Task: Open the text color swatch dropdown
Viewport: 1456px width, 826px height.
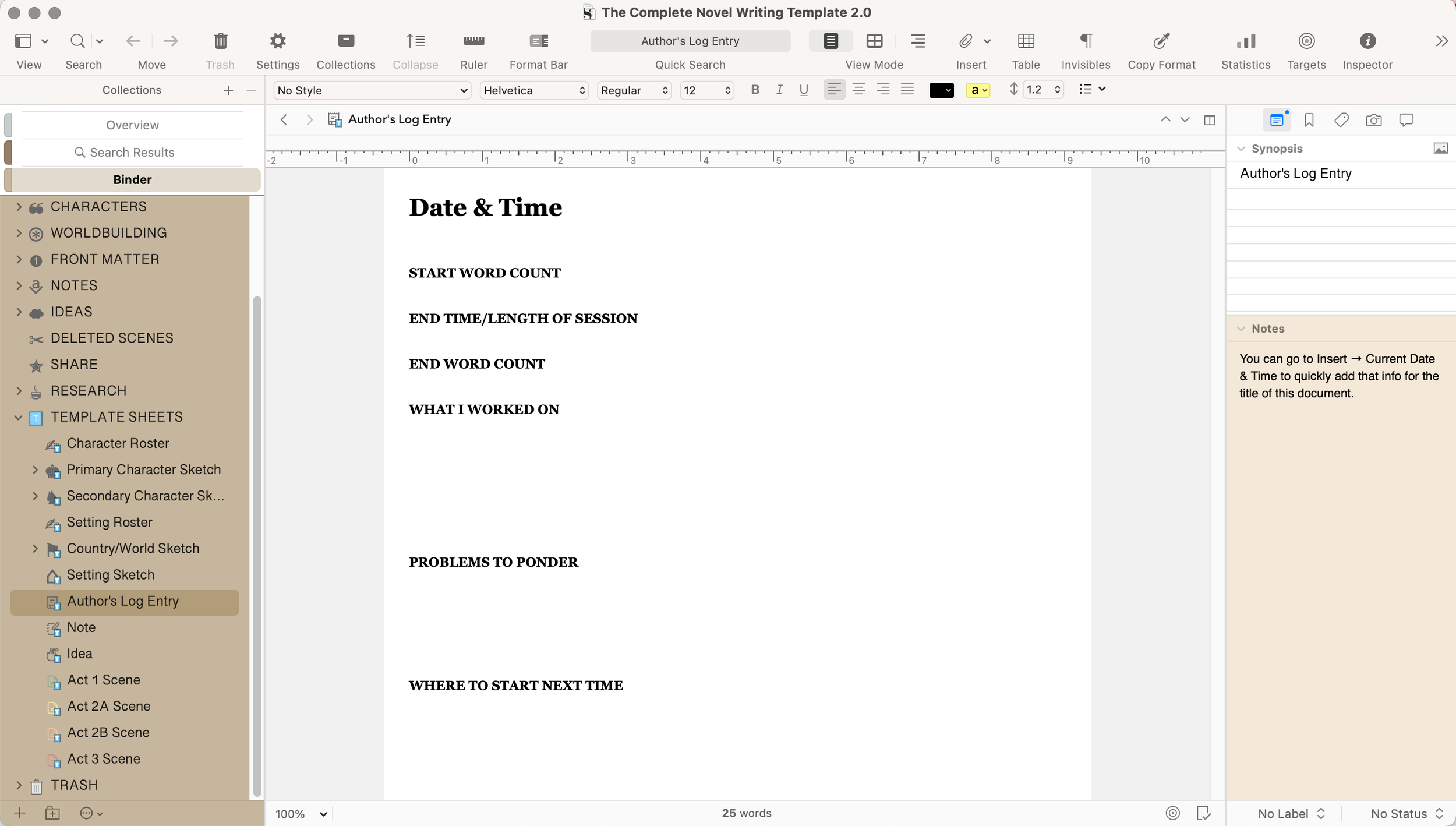Action: 941,90
